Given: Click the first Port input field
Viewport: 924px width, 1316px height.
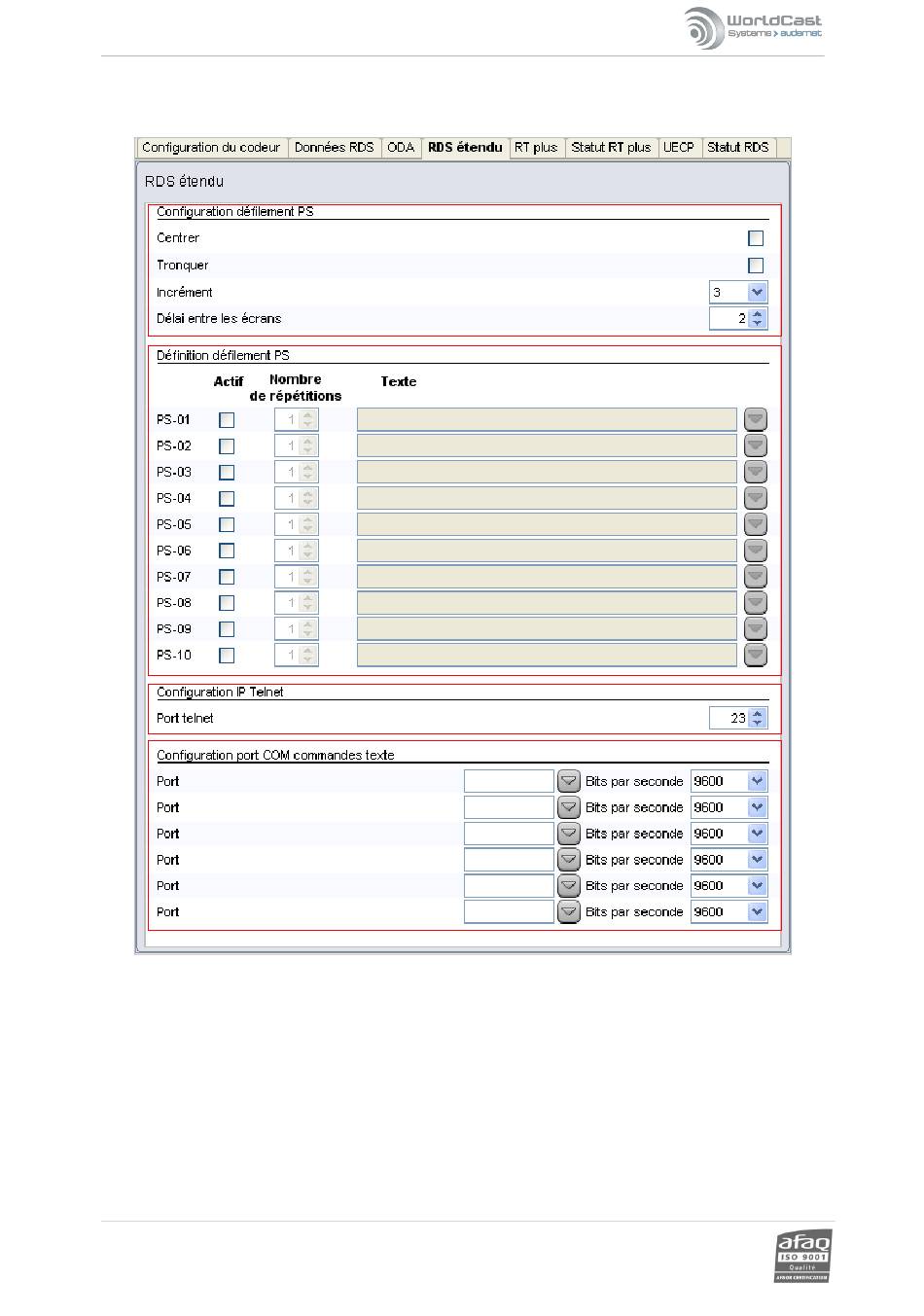Looking at the screenshot, I should coord(509,781).
